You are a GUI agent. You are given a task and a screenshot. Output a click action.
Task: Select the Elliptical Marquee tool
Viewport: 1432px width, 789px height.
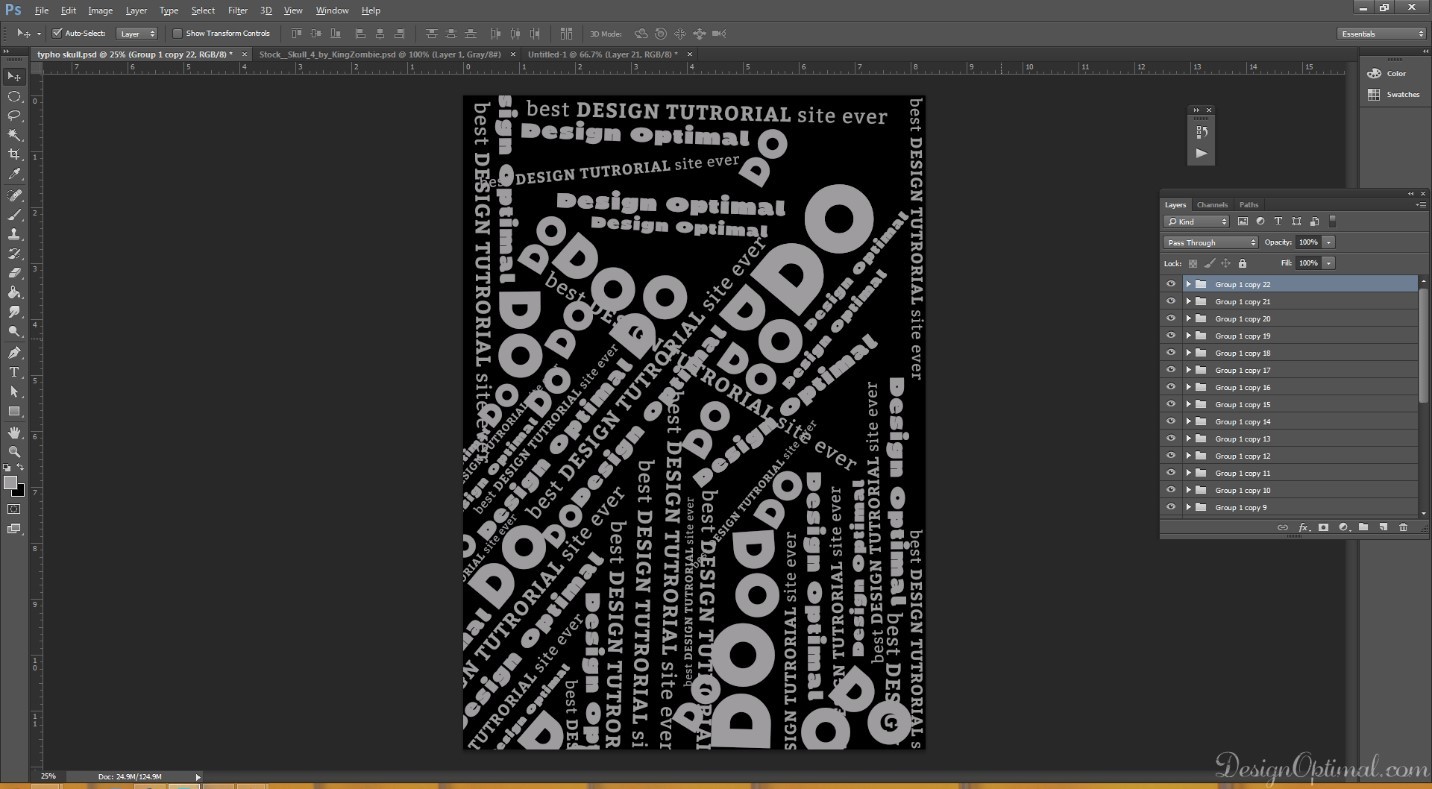point(14,97)
